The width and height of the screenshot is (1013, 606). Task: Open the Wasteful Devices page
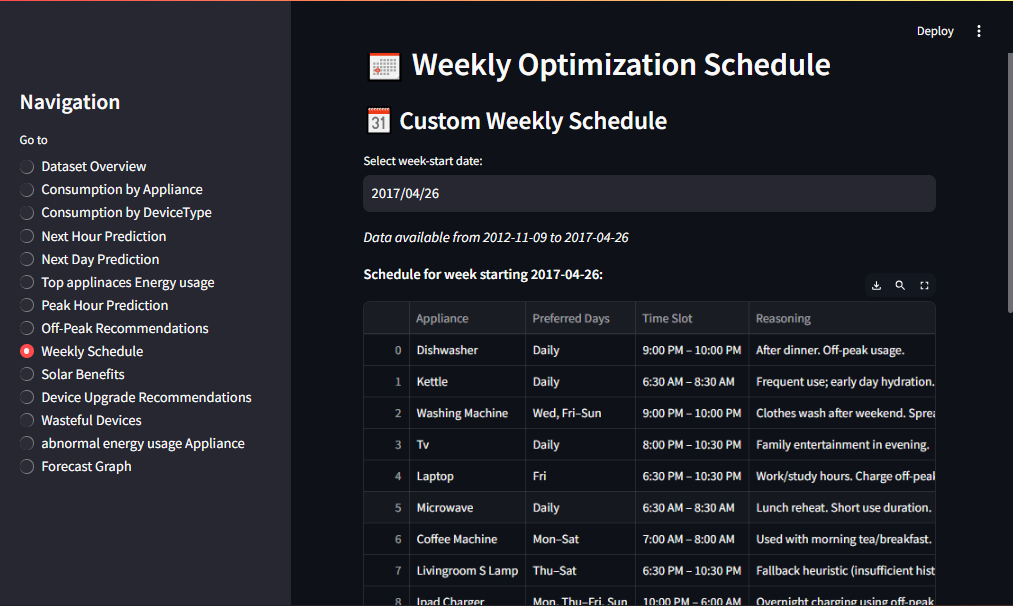(x=27, y=421)
